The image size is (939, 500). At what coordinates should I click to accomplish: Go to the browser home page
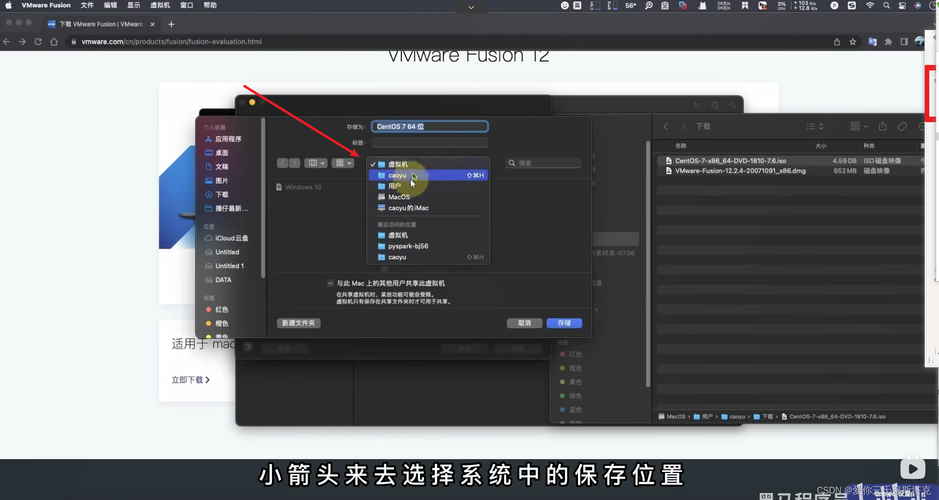coord(54,42)
